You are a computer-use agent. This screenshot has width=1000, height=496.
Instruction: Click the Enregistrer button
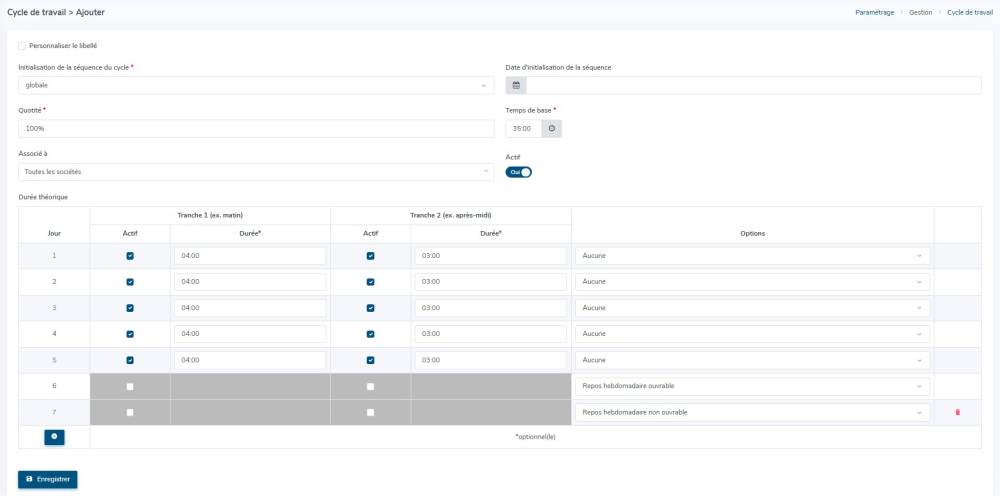tap(47, 479)
